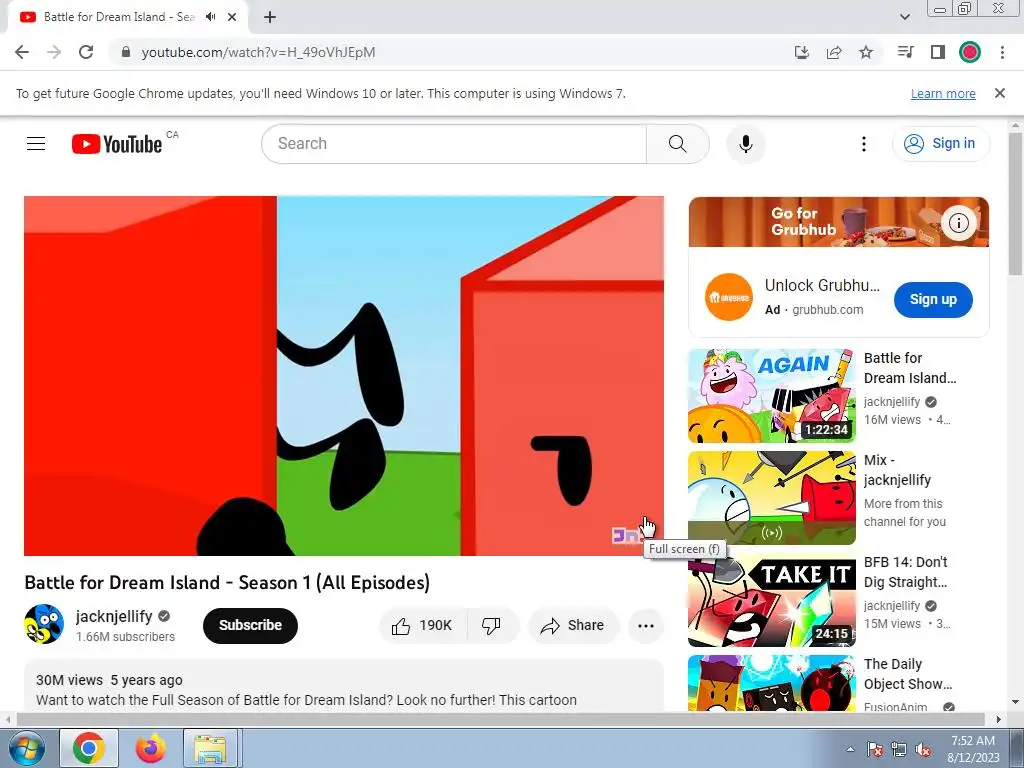This screenshot has width=1024, height=768.
Task: Start voice search with microphone icon
Action: tap(745, 144)
